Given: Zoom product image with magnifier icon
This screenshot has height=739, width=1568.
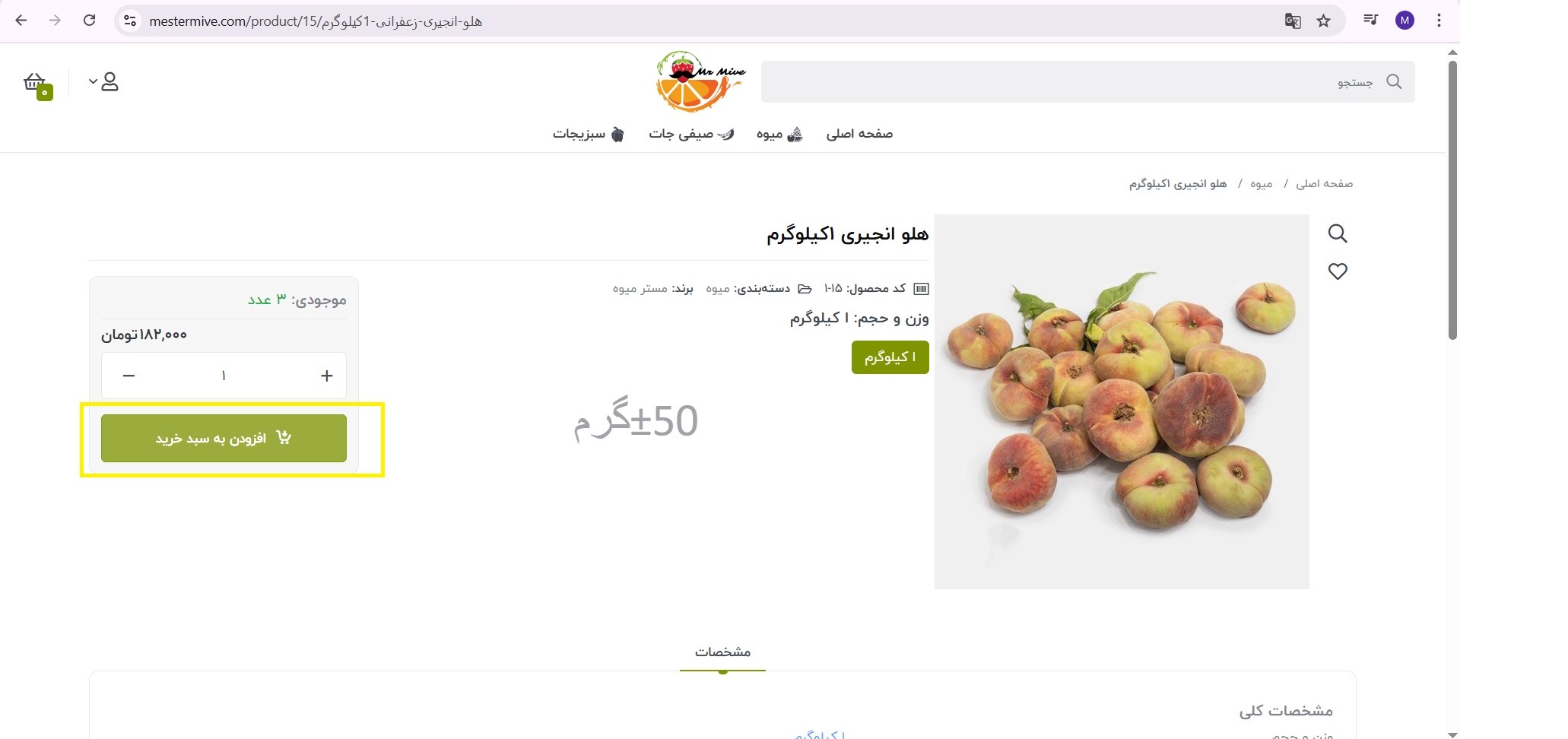Looking at the screenshot, I should click(1338, 233).
